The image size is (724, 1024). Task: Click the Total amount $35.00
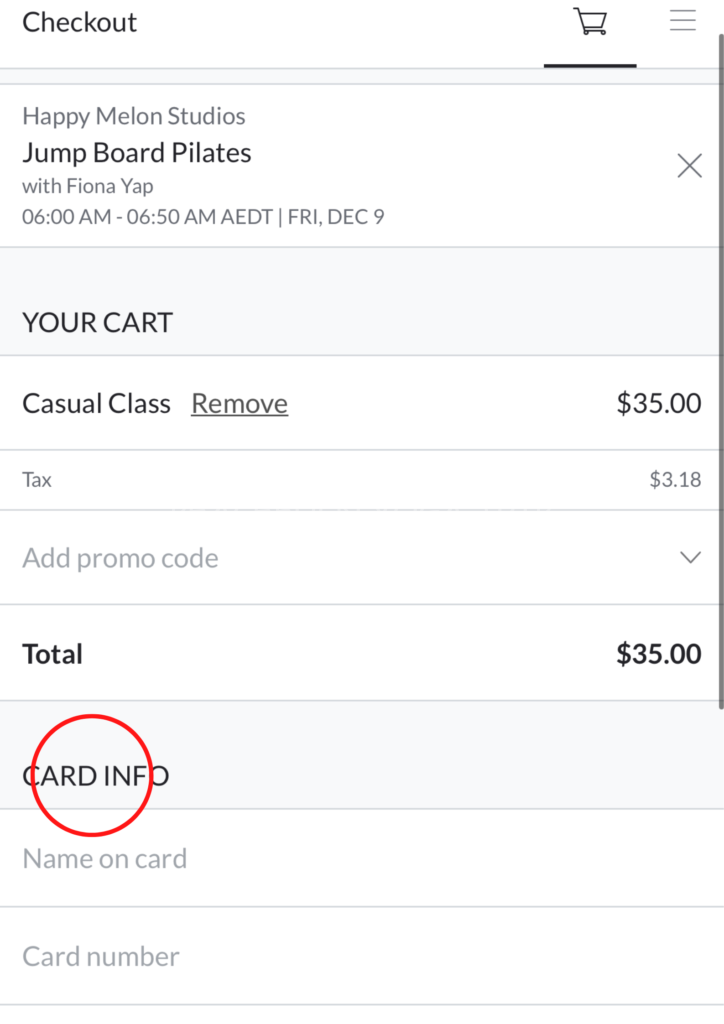pos(659,654)
